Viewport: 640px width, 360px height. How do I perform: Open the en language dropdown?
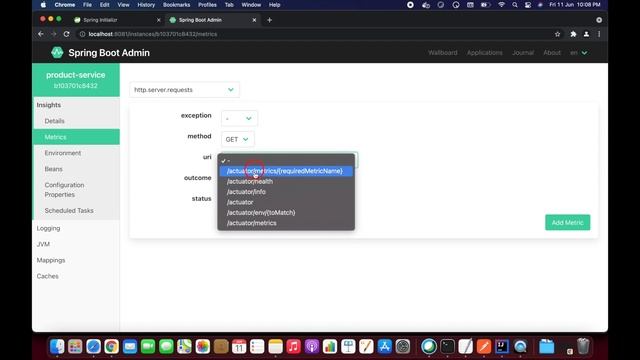(579, 53)
